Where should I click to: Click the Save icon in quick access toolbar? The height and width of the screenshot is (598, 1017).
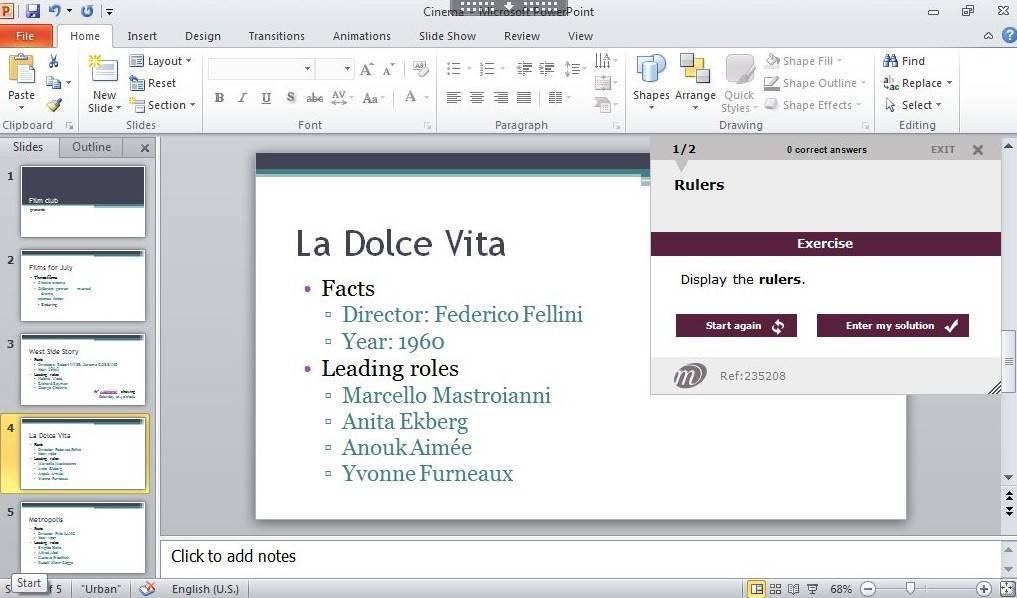pos(33,11)
